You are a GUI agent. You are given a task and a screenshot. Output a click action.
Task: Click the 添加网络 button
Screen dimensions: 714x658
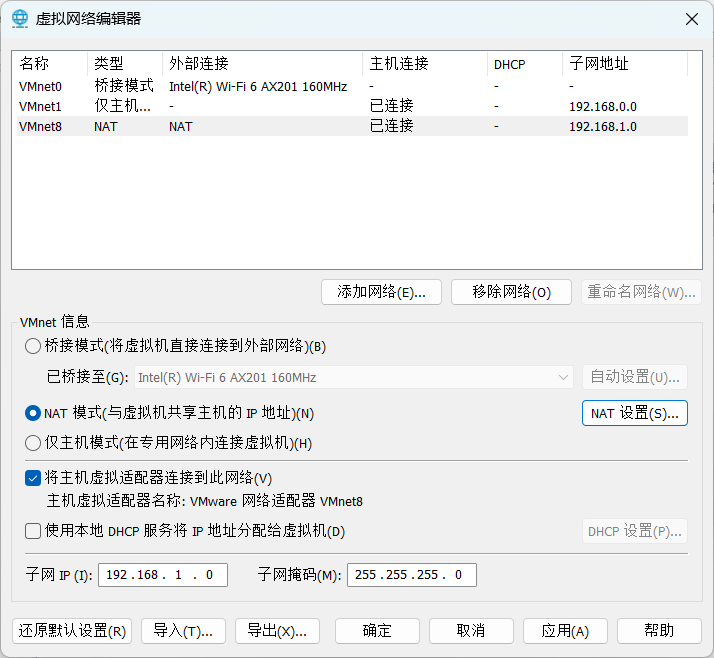(x=381, y=292)
